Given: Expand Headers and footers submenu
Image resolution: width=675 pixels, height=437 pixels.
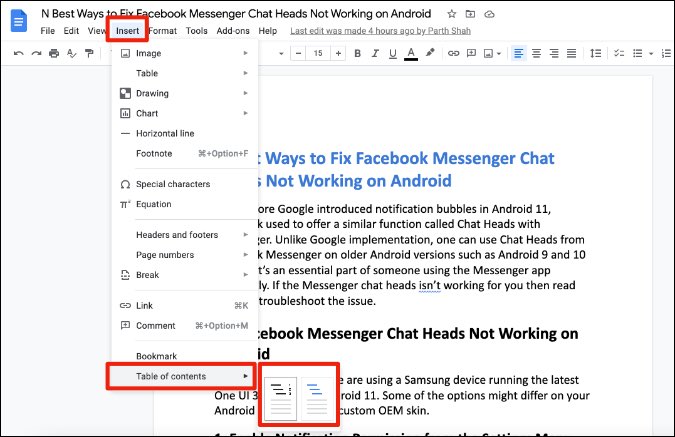Looking at the screenshot, I should click(x=184, y=235).
